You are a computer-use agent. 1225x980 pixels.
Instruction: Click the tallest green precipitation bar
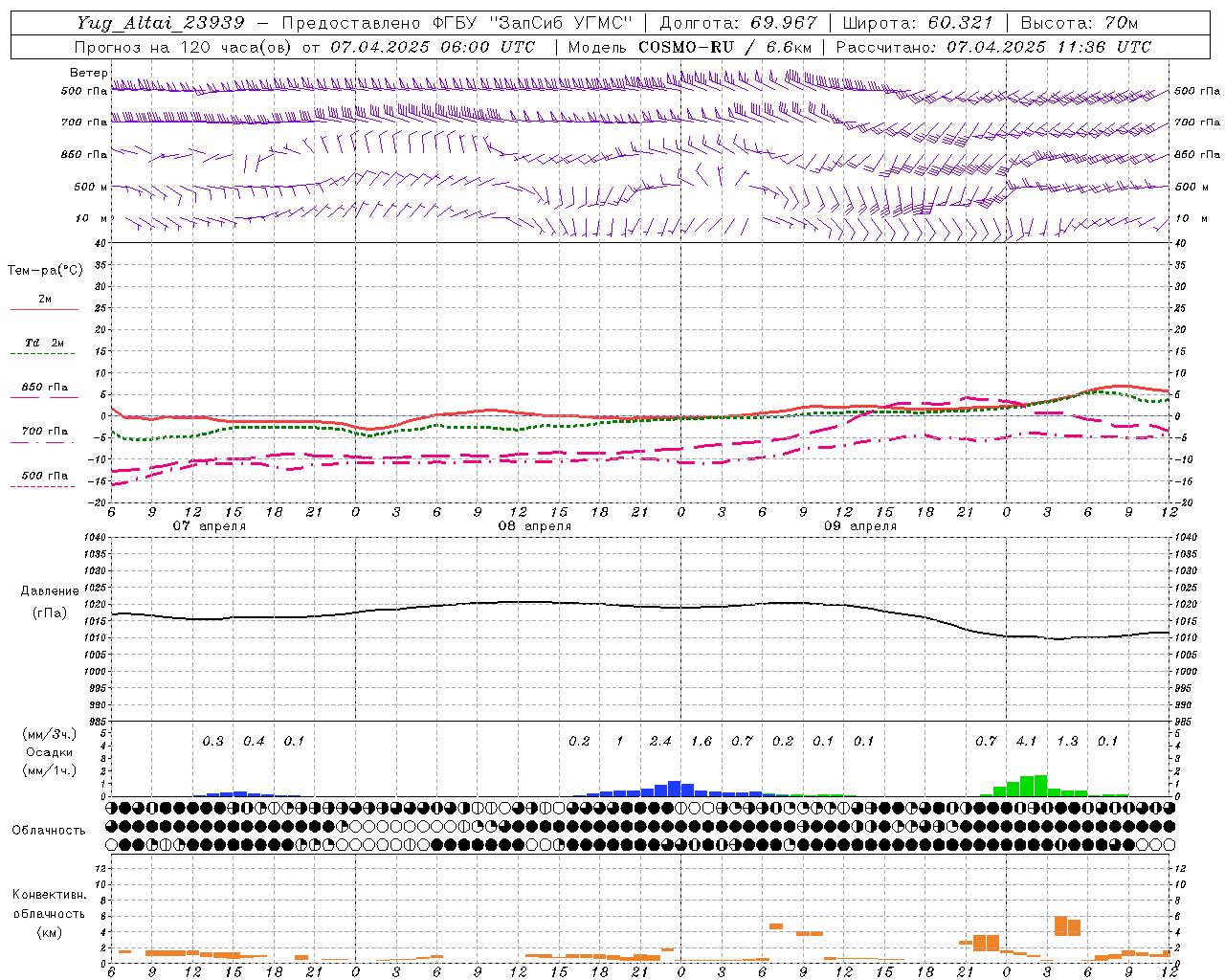coord(1040,786)
